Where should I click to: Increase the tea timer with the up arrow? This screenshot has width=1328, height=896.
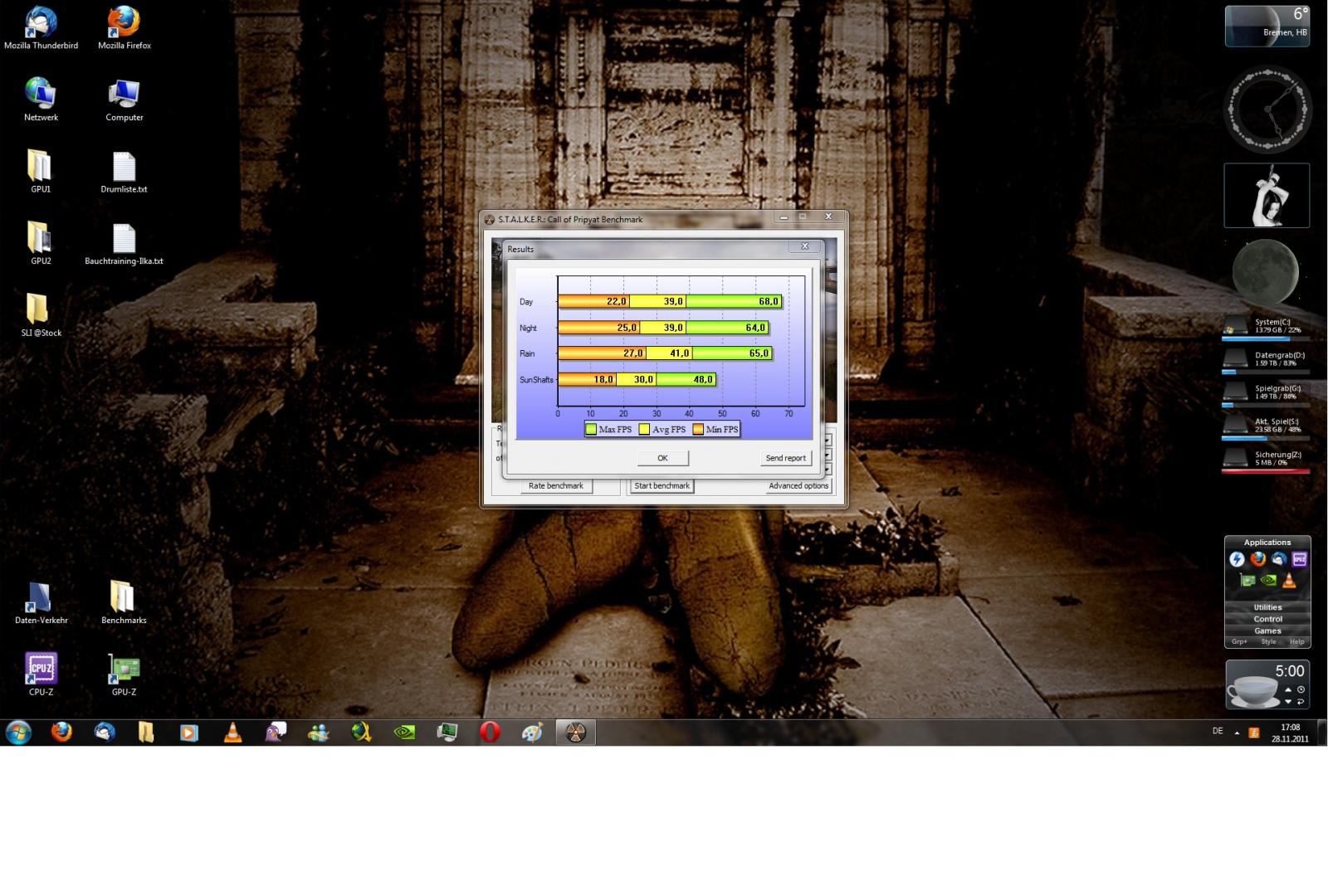[1288, 689]
